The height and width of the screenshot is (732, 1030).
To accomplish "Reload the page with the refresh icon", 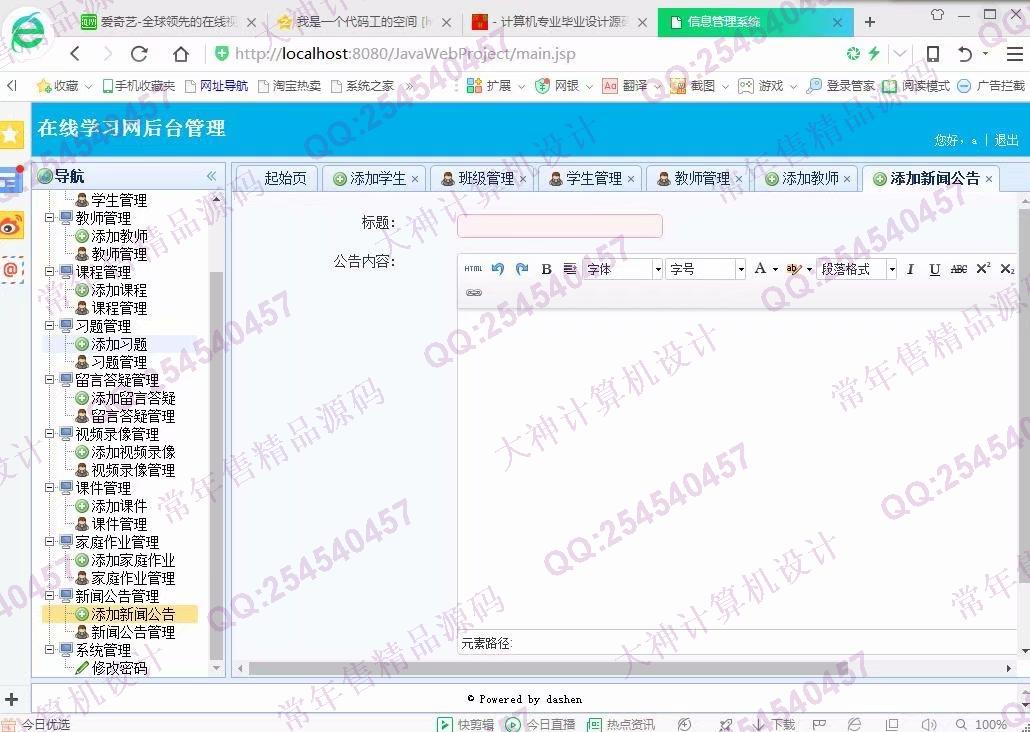I will [x=139, y=54].
